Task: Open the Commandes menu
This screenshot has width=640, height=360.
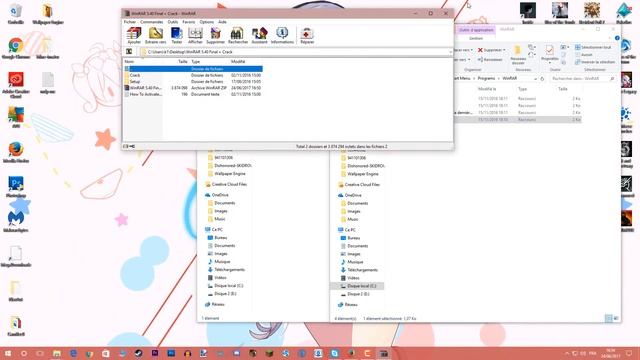Action: click(x=151, y=22)
